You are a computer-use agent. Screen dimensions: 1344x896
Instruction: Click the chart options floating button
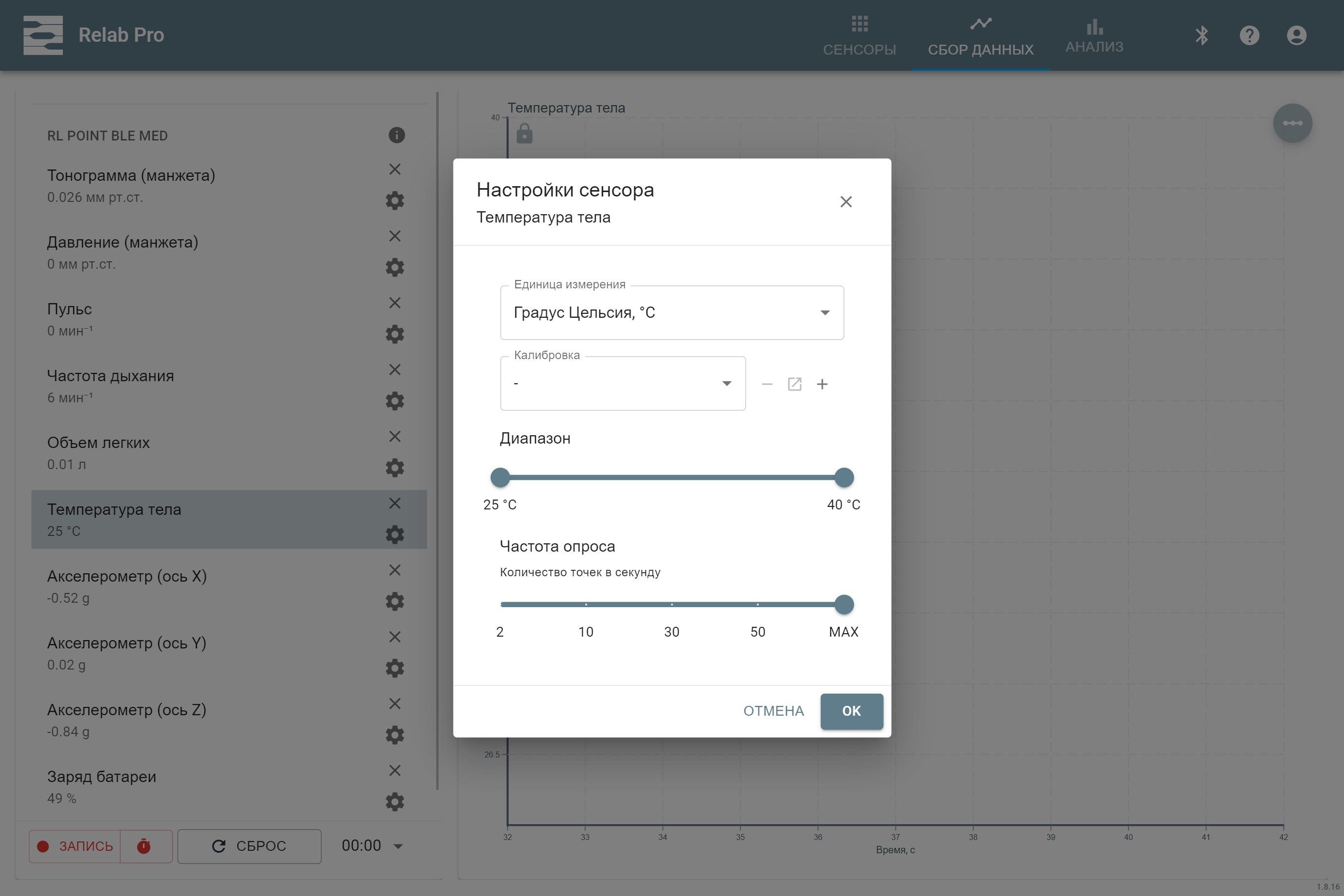click(1292, 123)
